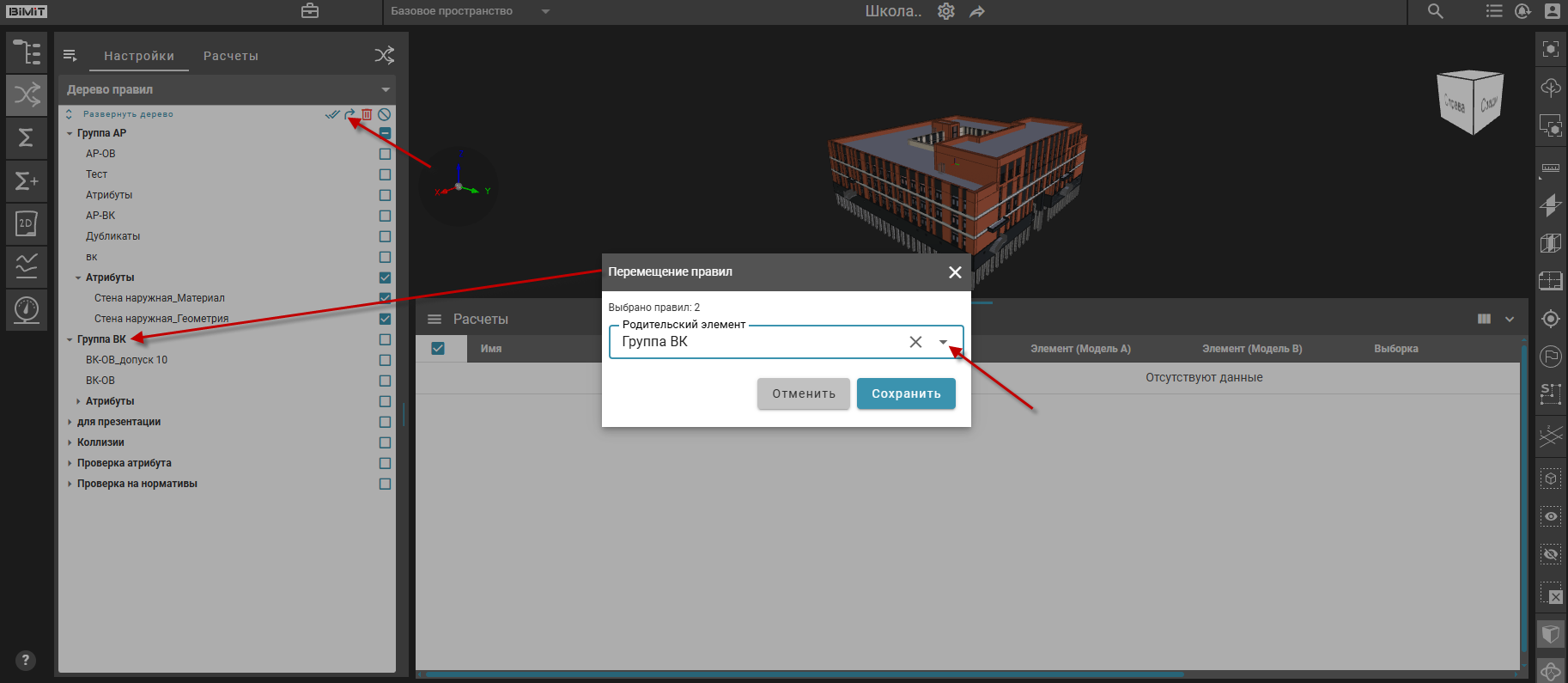
Task: Open the model structure tree panel
Action: (x=27, y=52)
